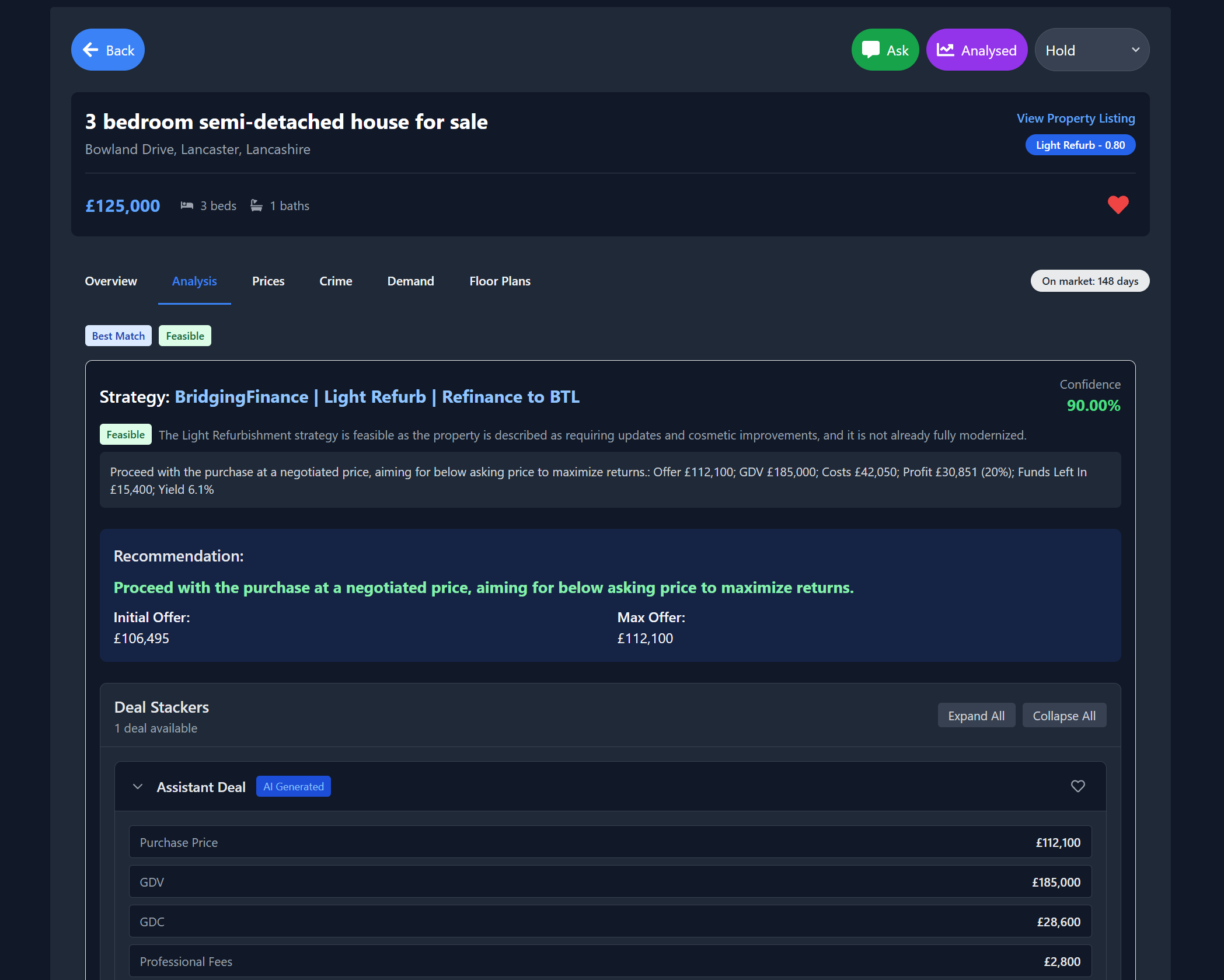
Task: Click the Ask chat bubble icon
Action: 870,50
